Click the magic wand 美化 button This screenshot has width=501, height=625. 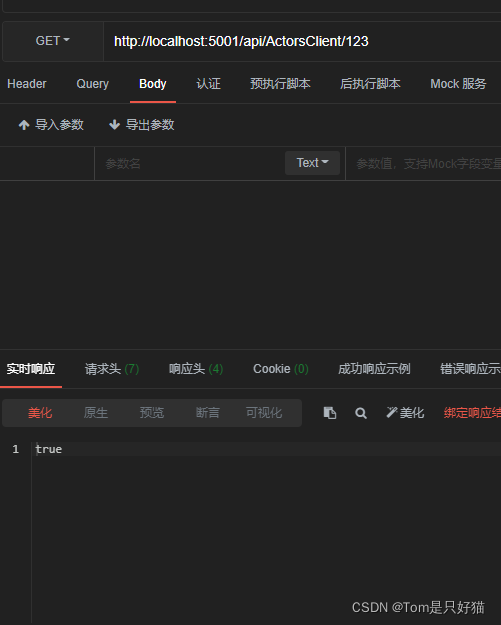pyautogui.click(x=405, y=413)
